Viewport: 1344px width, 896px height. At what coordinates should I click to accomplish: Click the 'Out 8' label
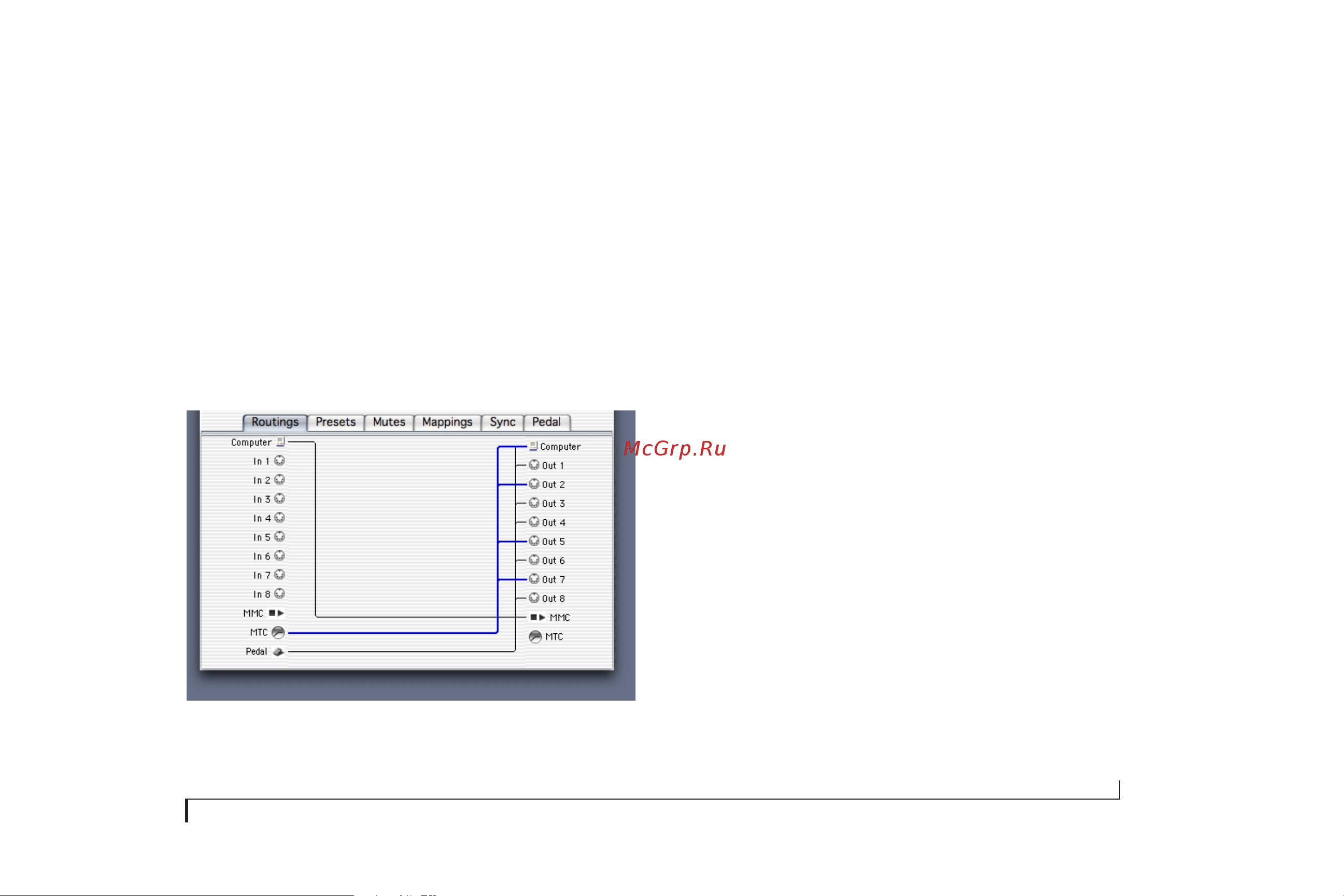pos(554,599)
